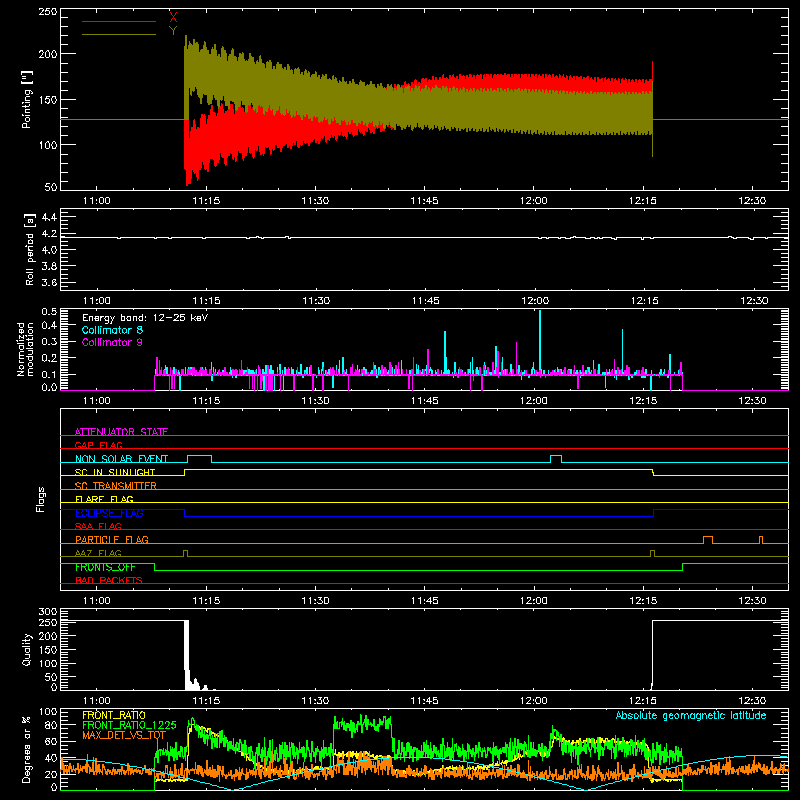Click the NON_SOLAR_EVENT flag label
The width and height of the screenshot is (800, 800).
tap(121, 459)
